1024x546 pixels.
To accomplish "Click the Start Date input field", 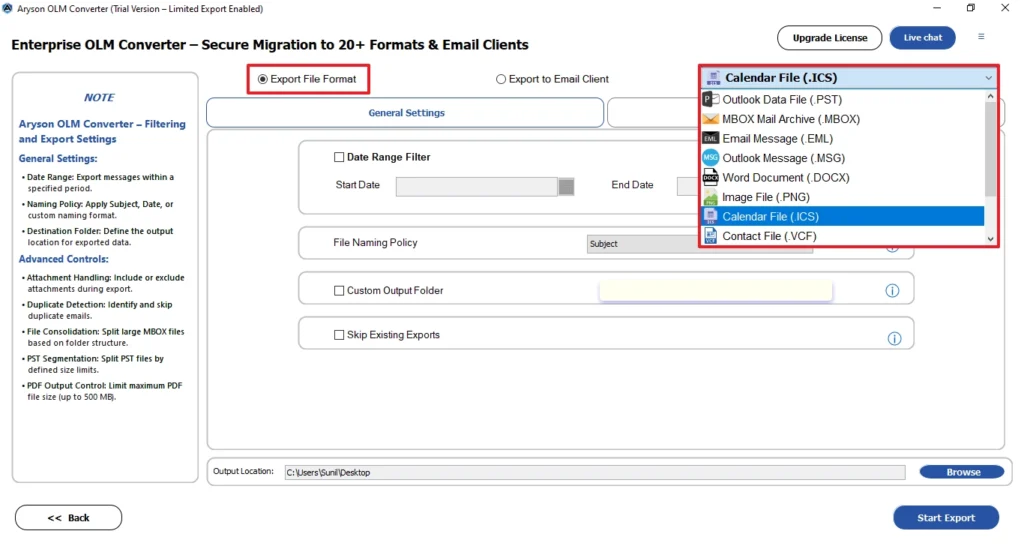I will [x=477, y=187].
